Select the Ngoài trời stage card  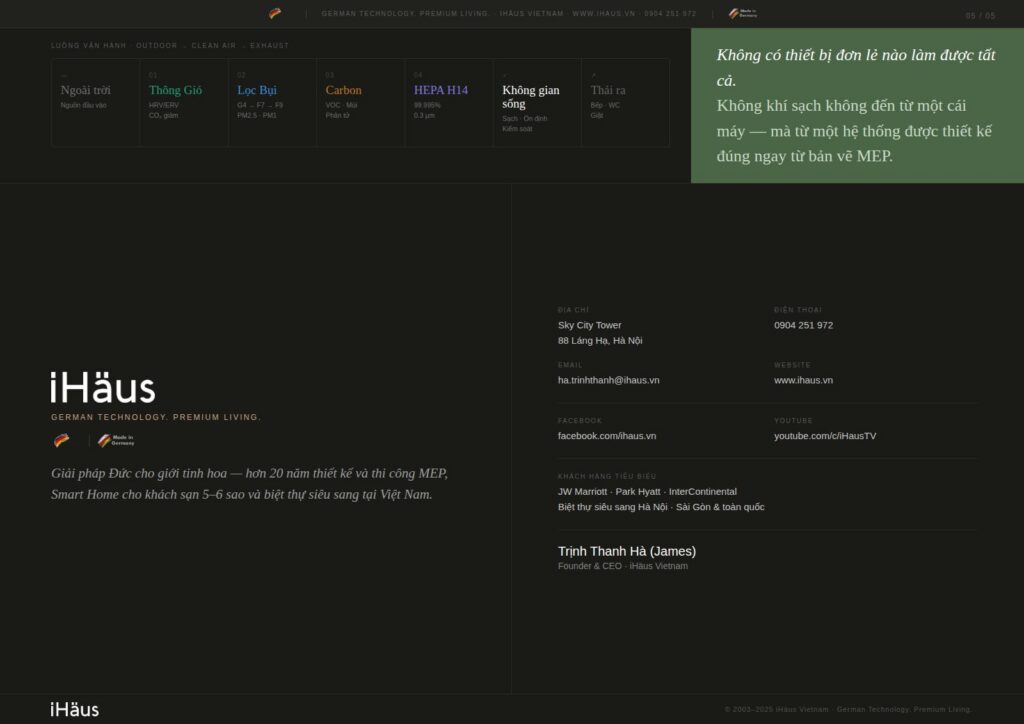(95, 103)
